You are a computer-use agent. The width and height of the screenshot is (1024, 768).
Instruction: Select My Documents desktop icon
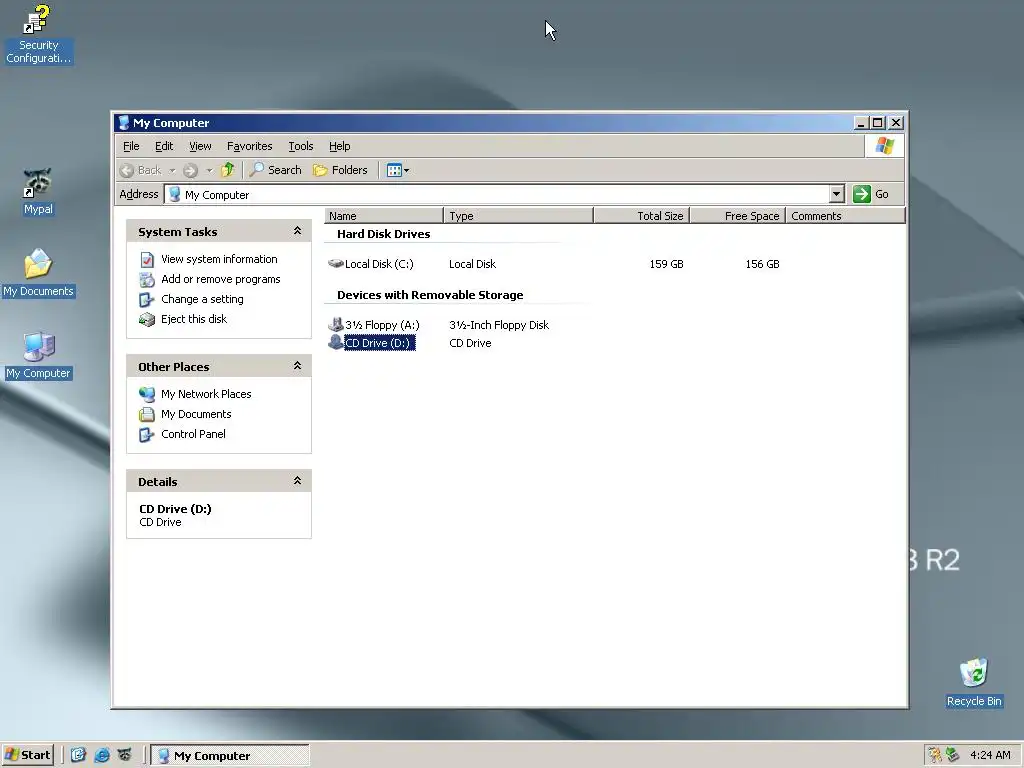[x=38, y=274]
